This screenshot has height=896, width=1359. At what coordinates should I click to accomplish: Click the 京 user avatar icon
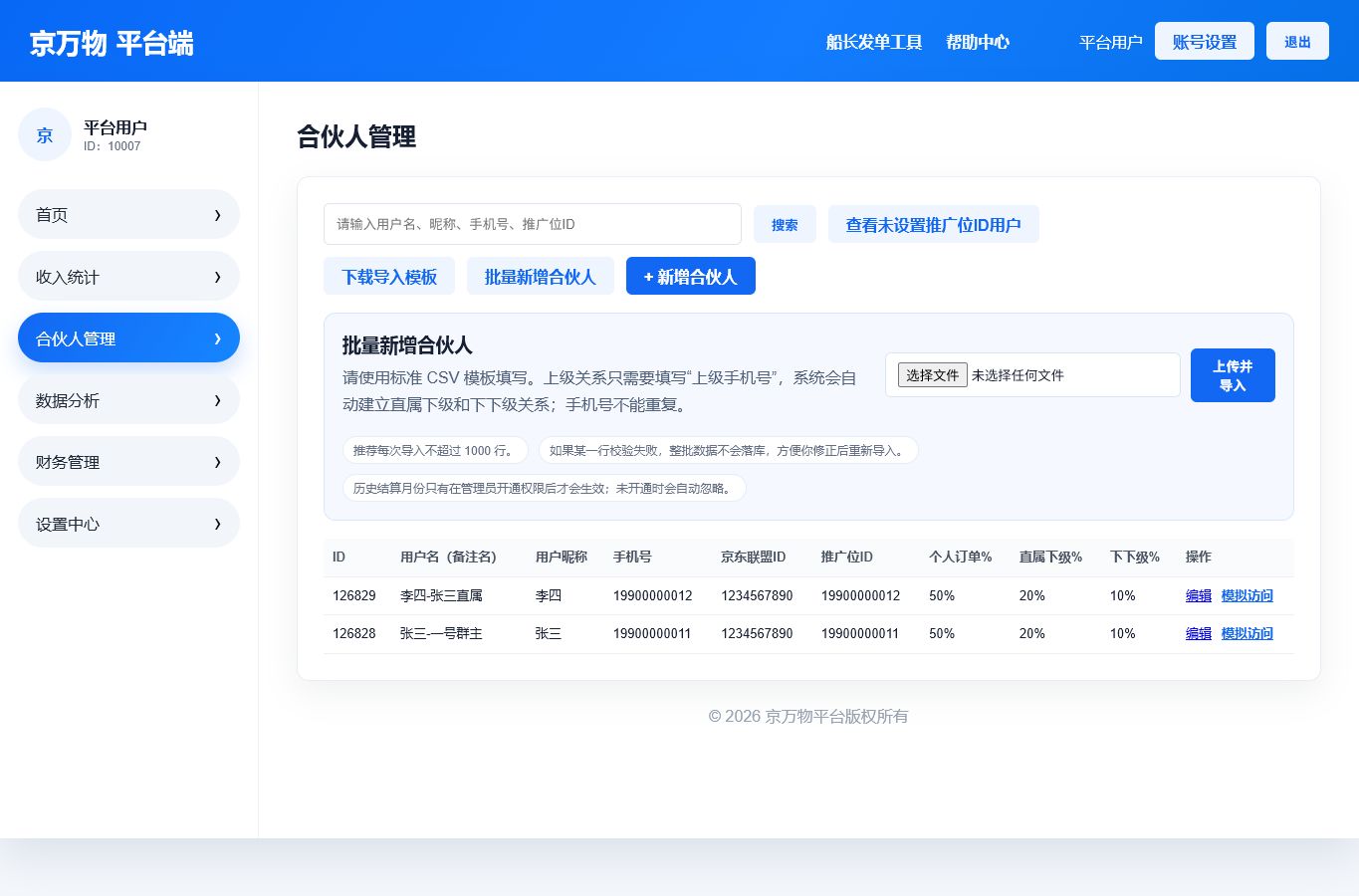click(45, 134)
